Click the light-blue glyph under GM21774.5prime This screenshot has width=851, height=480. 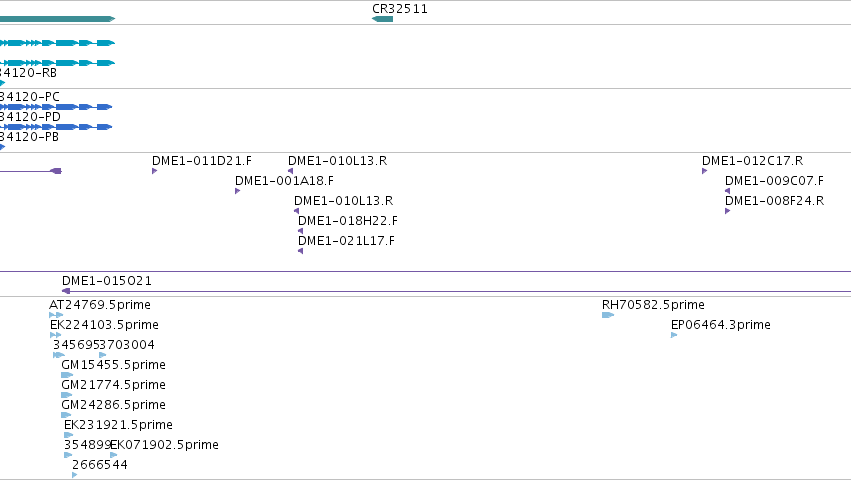click(67, 395)
